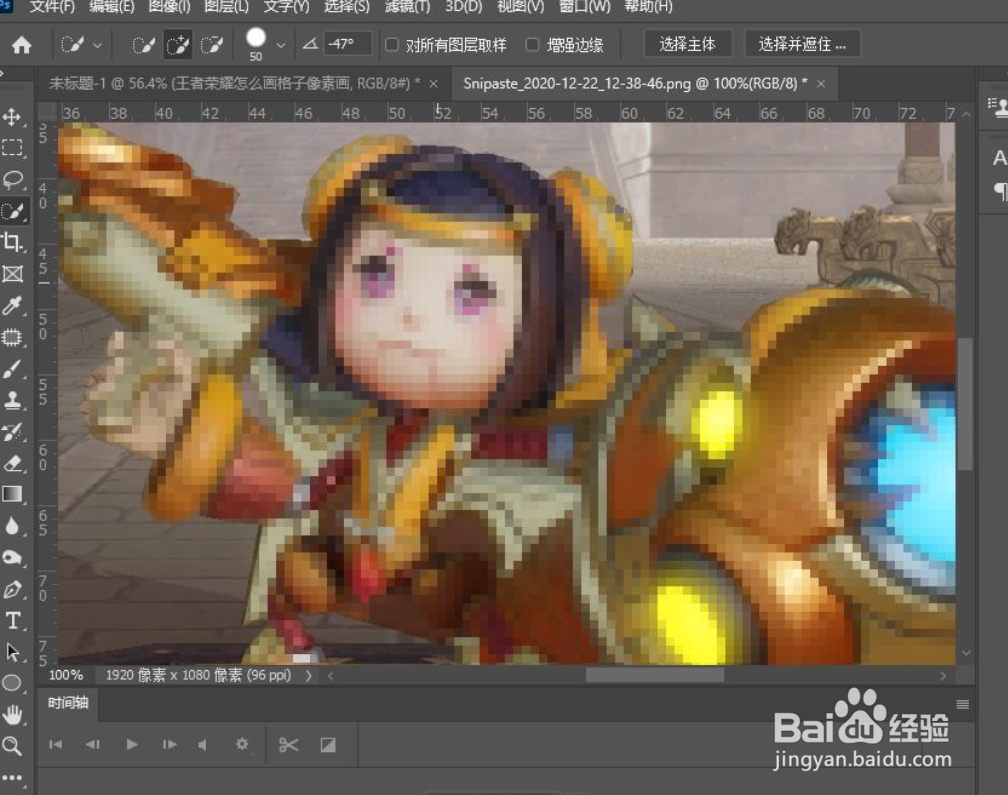Select the Eraser tool
The image size is (1008, 795).
[x=12, y=463]
